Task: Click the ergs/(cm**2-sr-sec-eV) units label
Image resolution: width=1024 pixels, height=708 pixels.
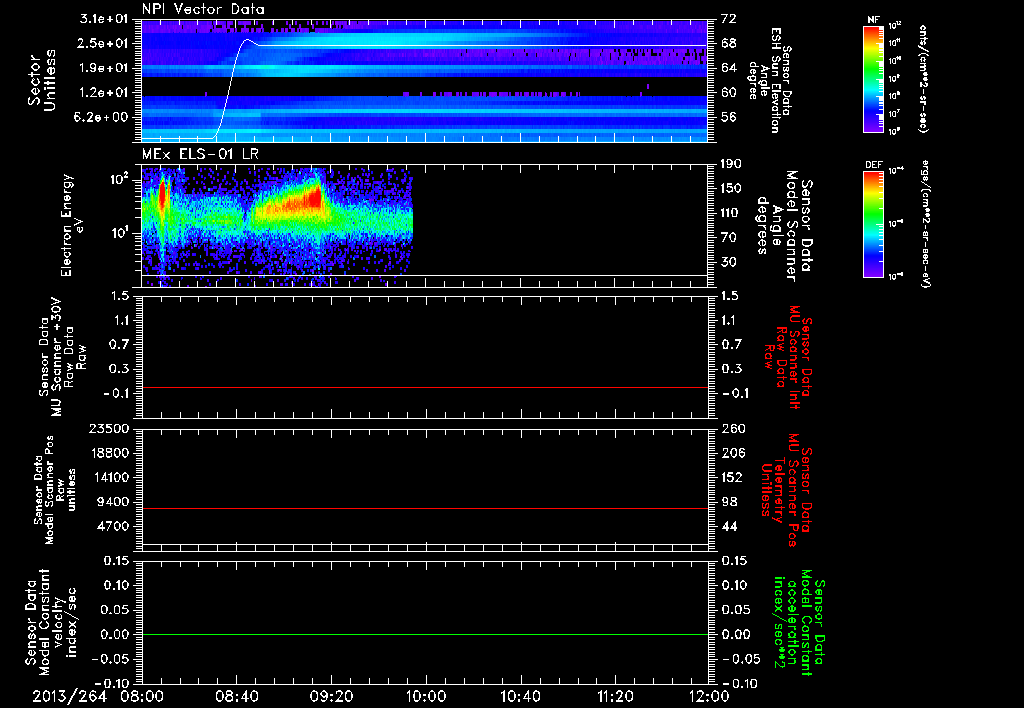Action: coord(925,224)
